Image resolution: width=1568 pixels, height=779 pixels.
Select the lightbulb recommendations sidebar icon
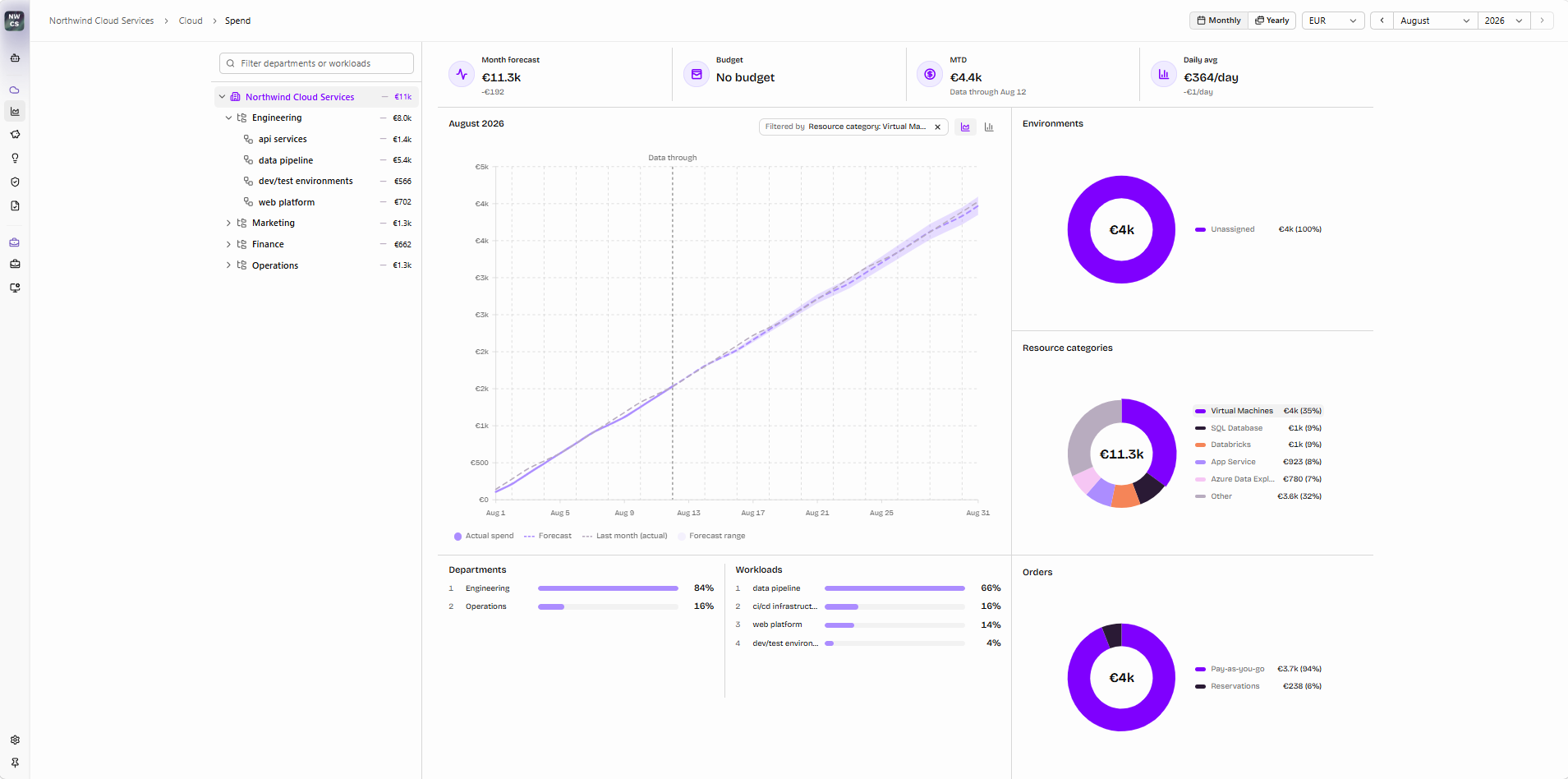pos(15,159)
